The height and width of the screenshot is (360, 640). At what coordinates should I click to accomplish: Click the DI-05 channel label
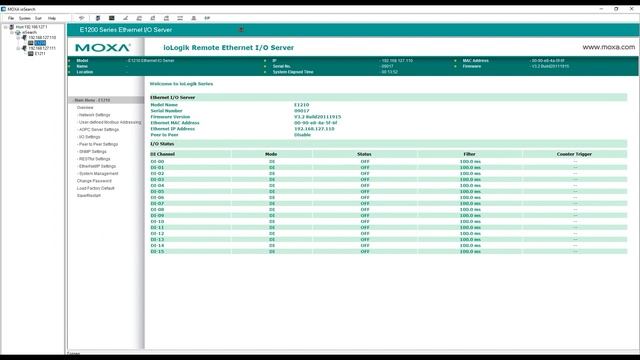coord(157,191)
